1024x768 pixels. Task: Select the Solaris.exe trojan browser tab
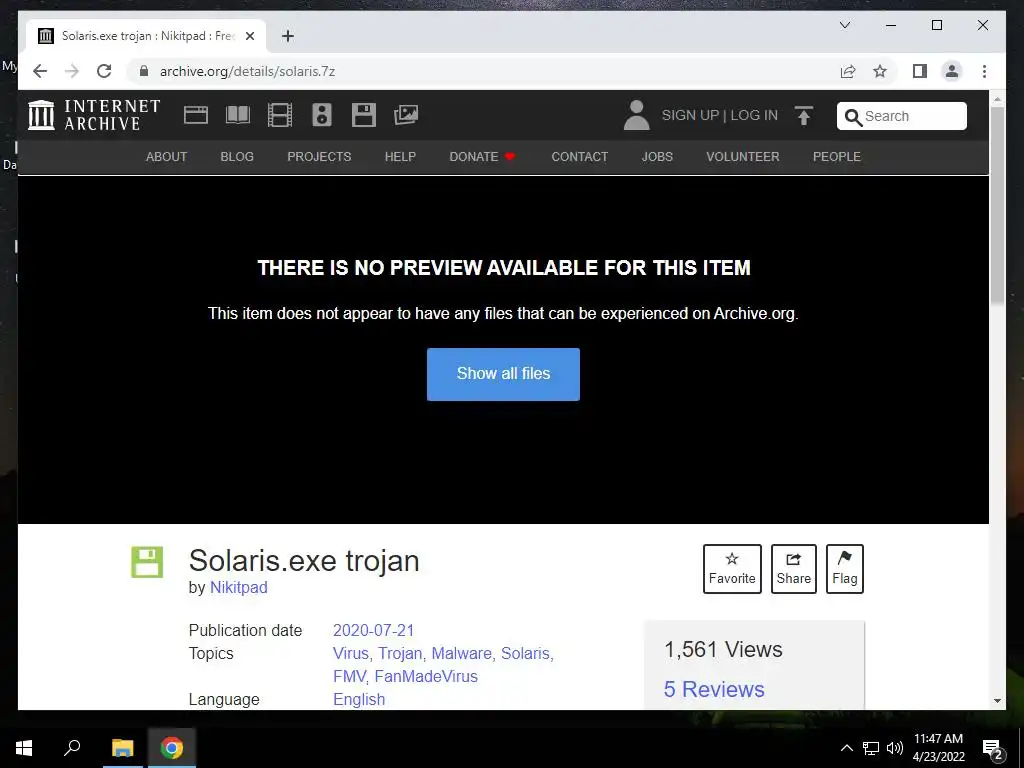click(x=146, y=36)
